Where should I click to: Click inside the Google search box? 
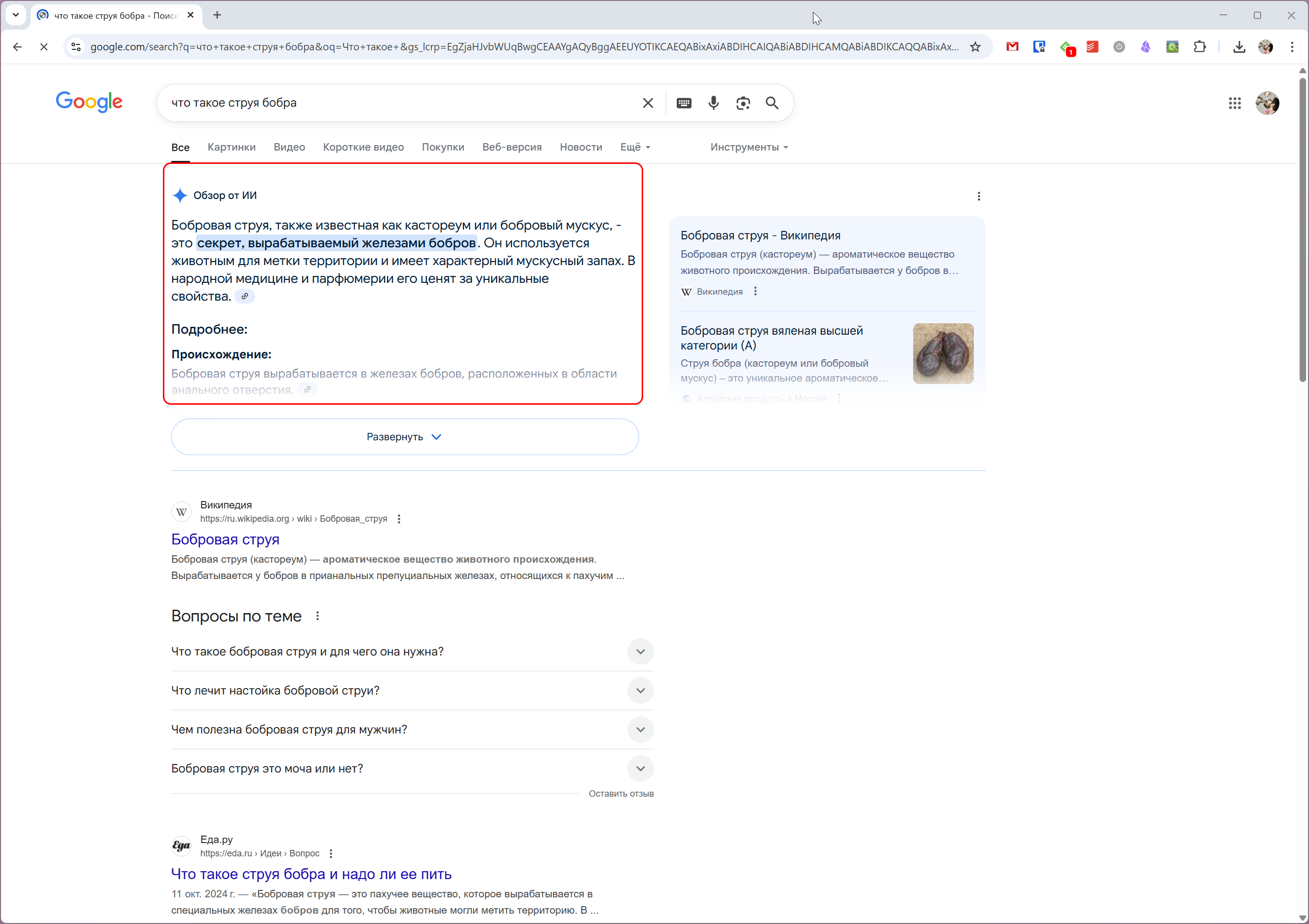tap(399, 103)
